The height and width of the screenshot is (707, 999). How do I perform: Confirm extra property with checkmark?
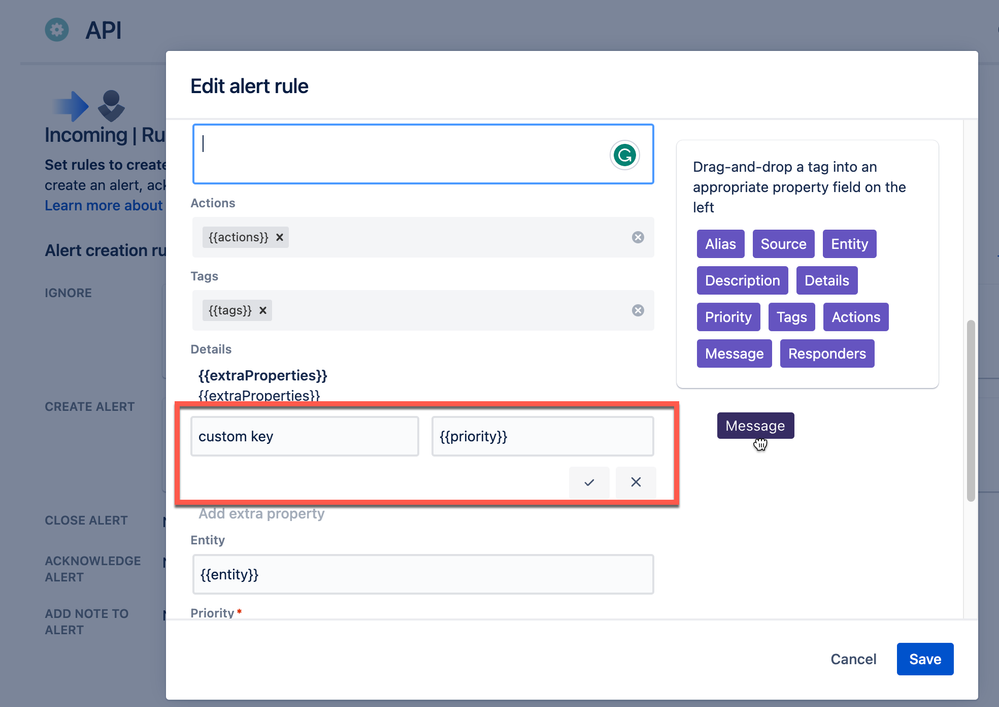point(589,482)
